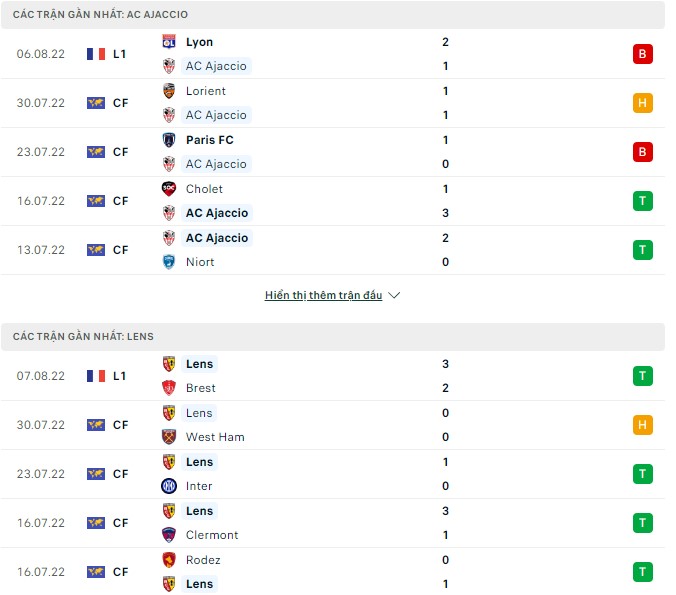Select the 'Các trận gần nhất: AC Ajaccio' header

point(100,15)
